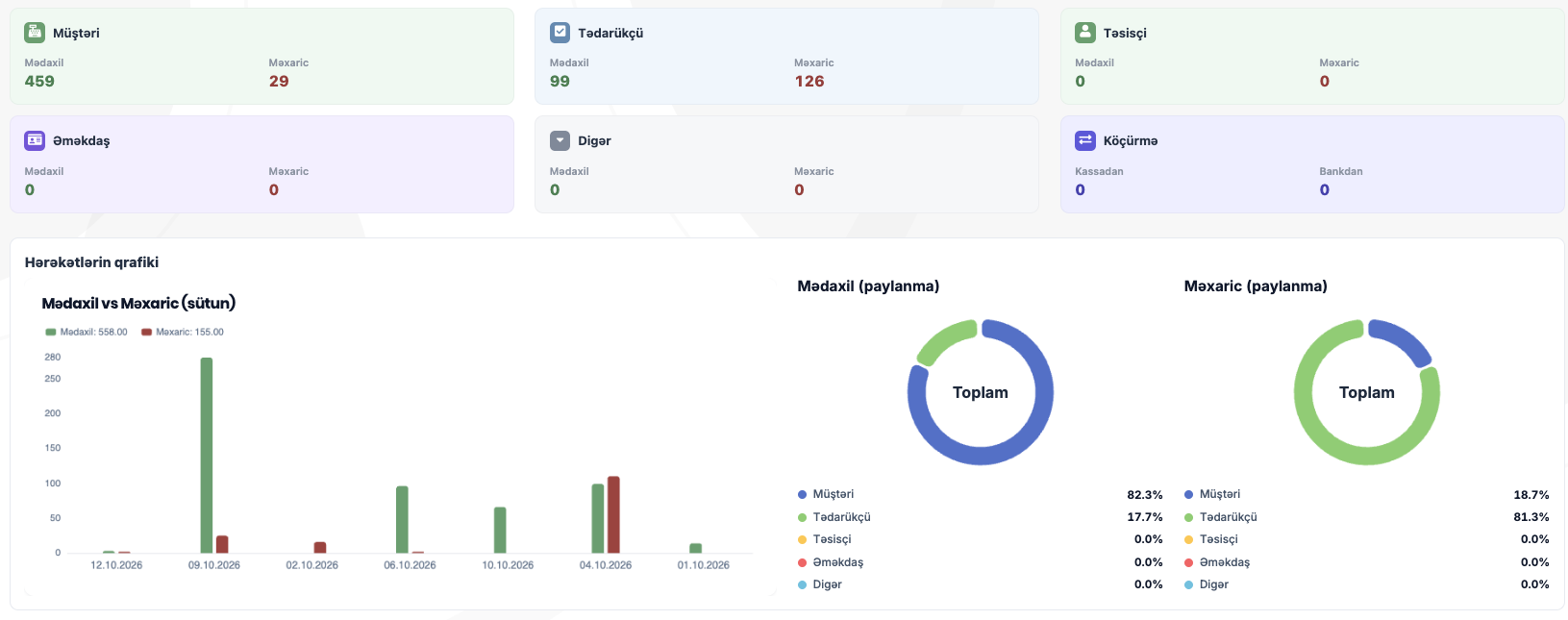Click the Hərəkətlərin qrafiki heading
Viewport: 1568px width, 620px height.
tap(91, 262)
